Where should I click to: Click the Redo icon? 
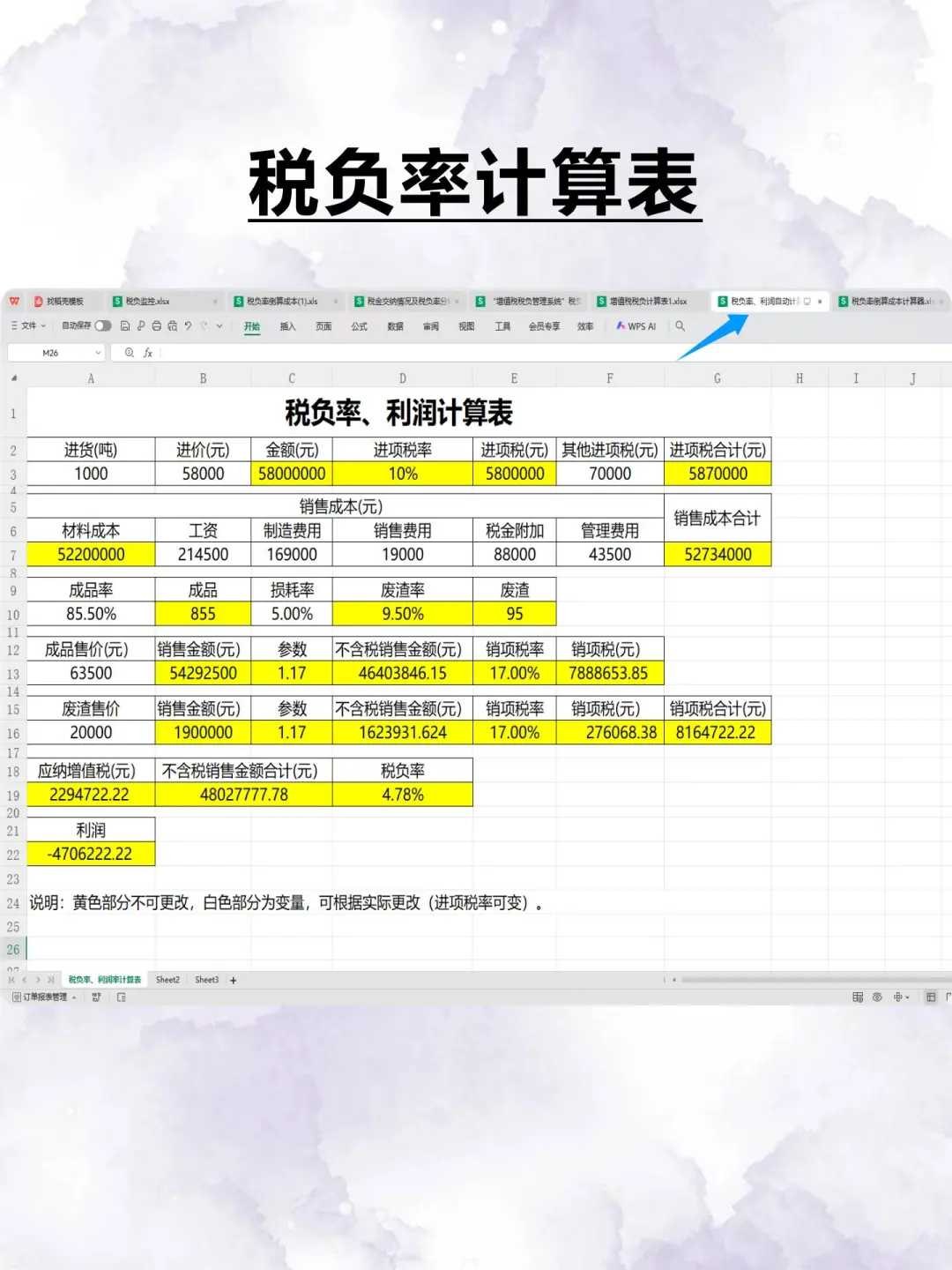[204, 326]
